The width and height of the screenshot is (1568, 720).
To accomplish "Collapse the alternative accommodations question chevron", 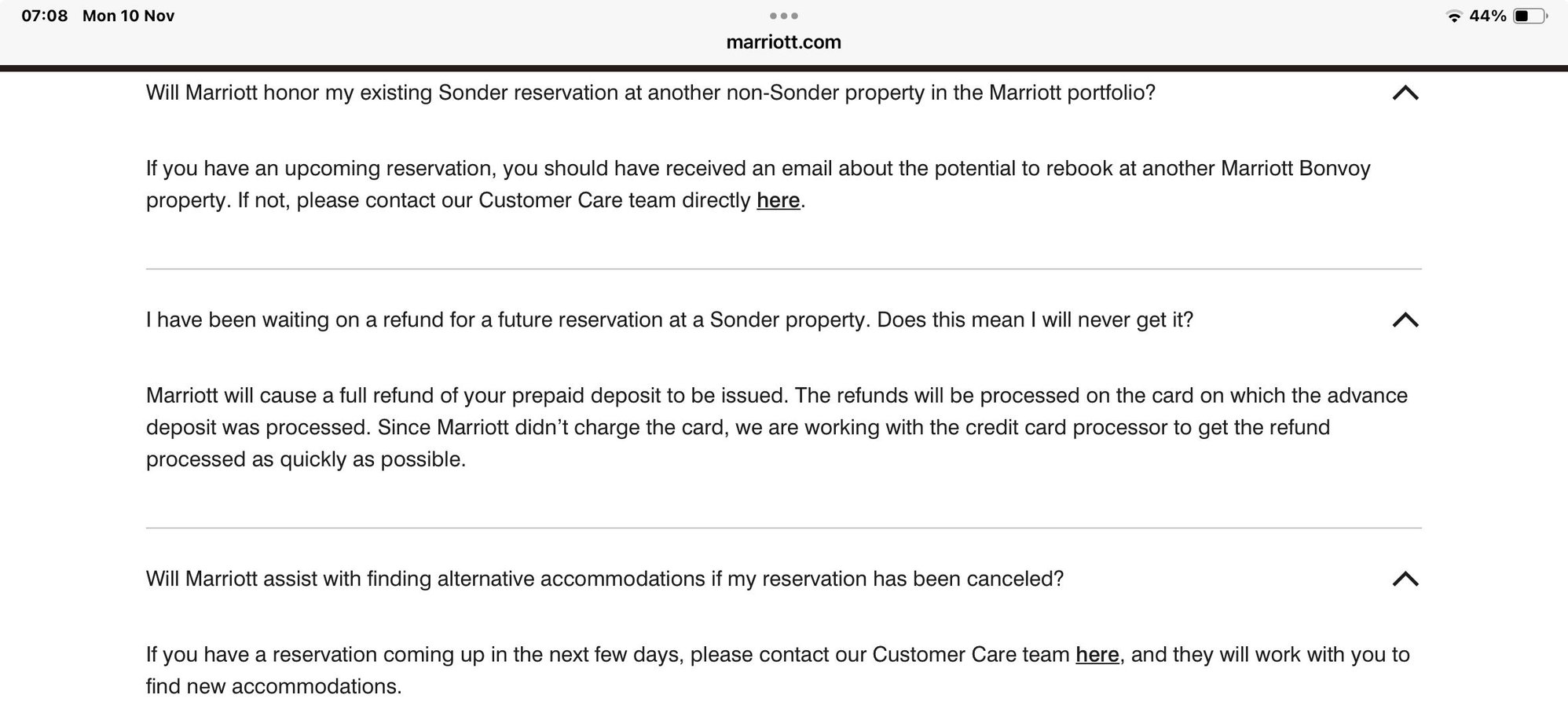I will 1405,579.
